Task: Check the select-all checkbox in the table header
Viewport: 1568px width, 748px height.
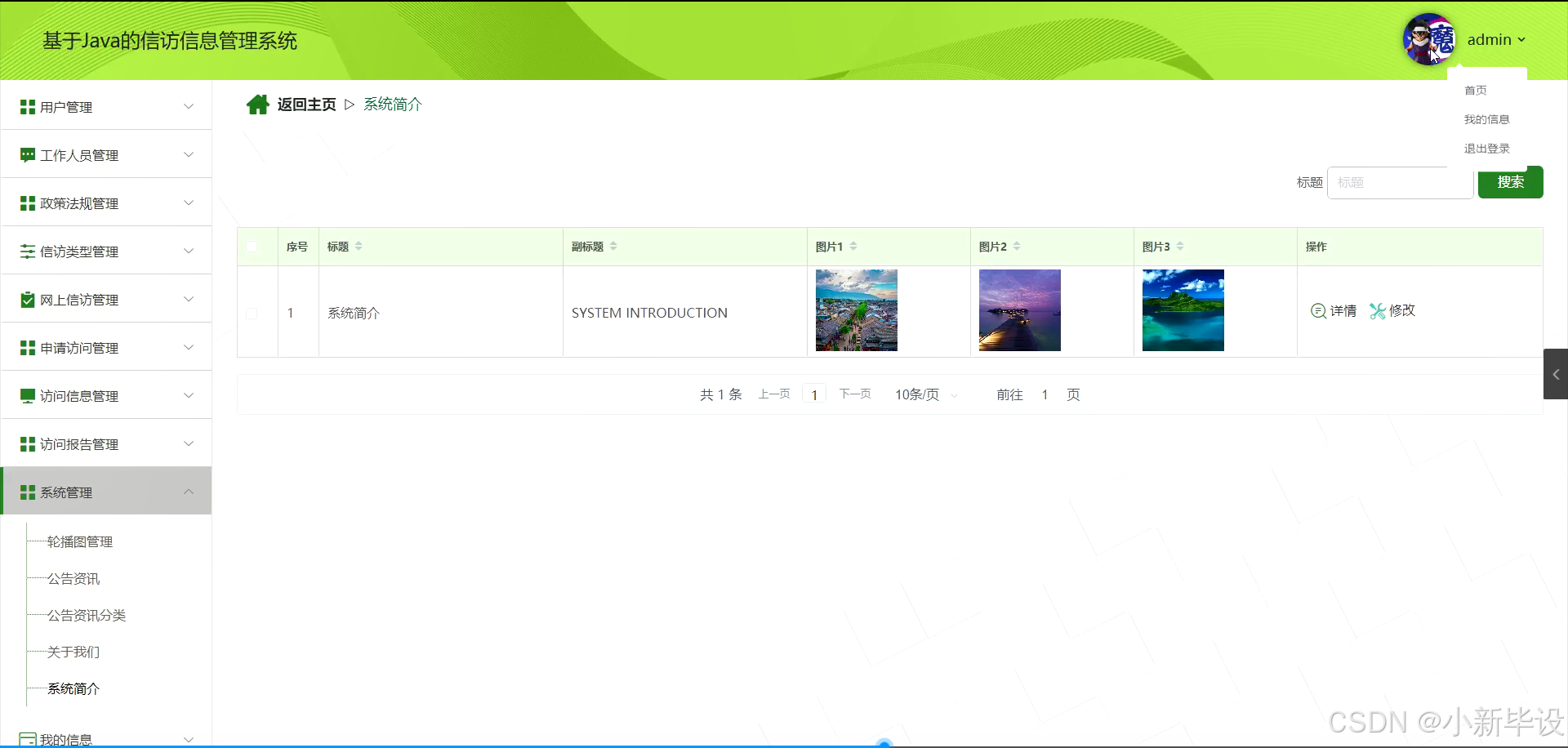Action: [x=253, y=246]
